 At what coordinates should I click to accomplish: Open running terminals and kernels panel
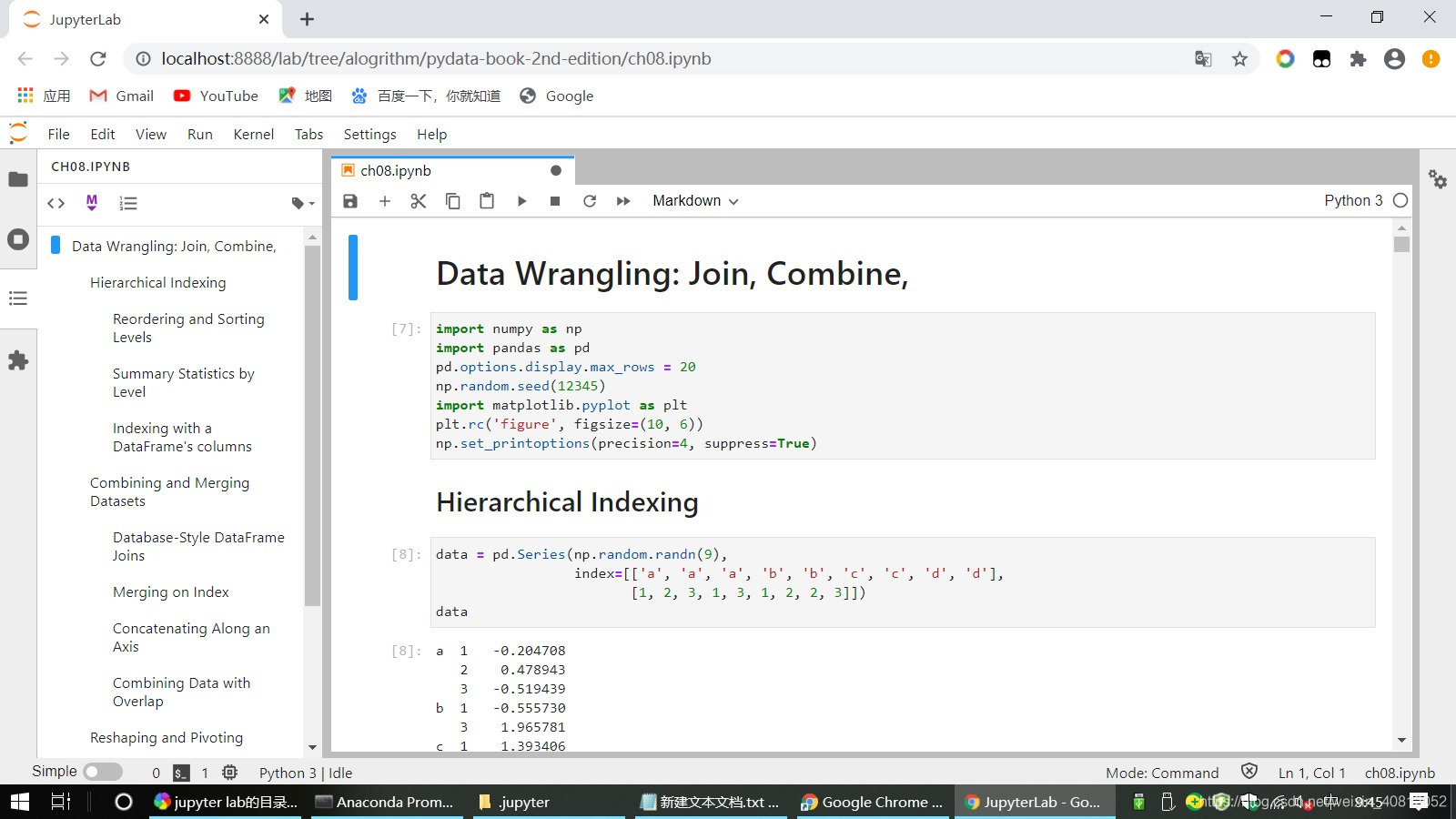coord(18,239)
